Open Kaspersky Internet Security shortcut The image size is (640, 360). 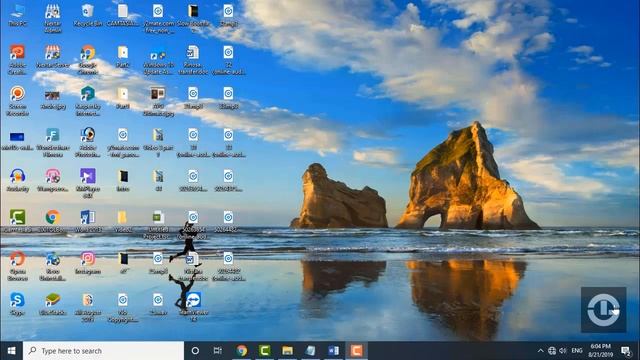88,101
